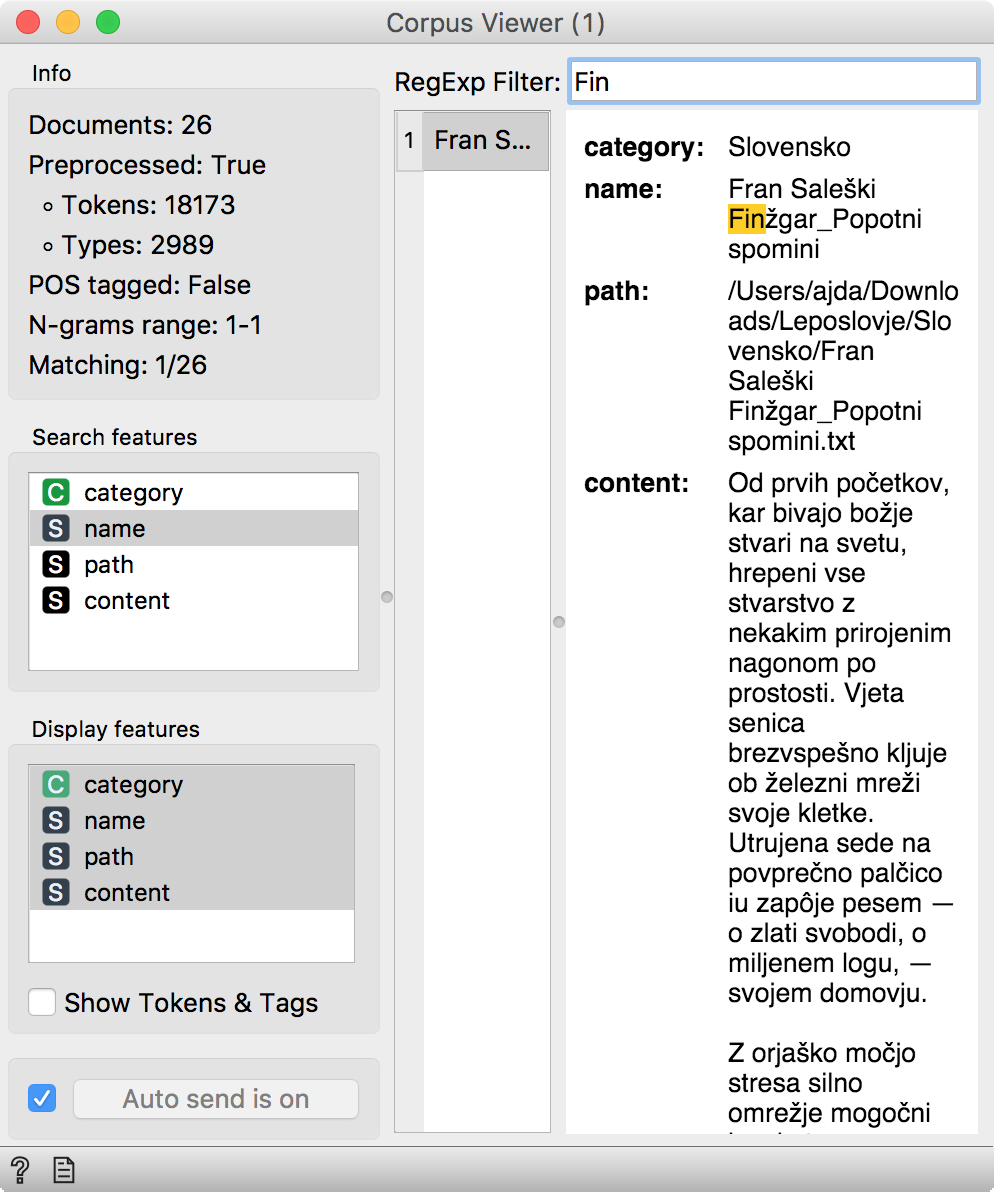
Task: Select content in the Display features list
Action: (x=126, y=893)
